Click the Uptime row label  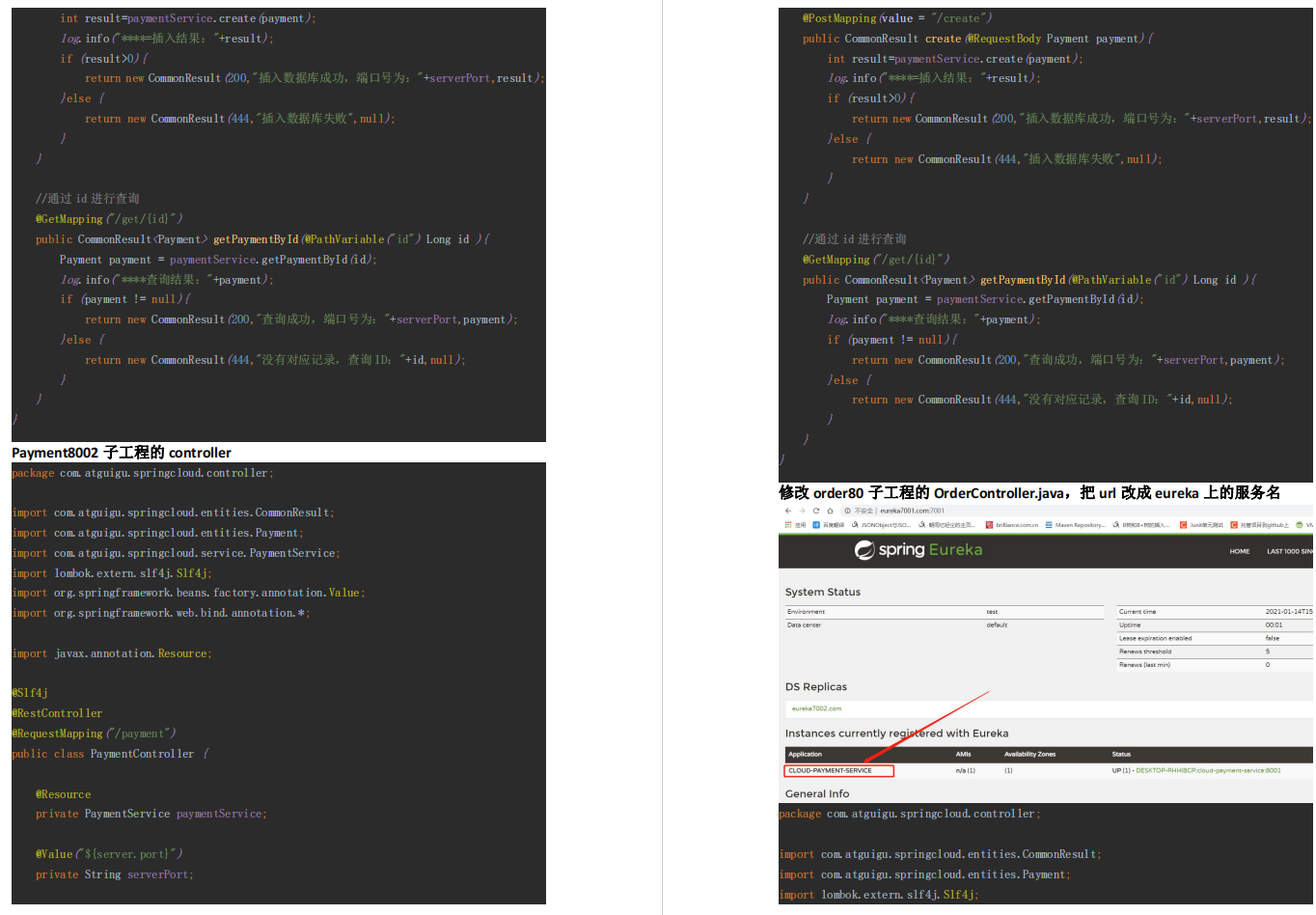(1130, 624)
